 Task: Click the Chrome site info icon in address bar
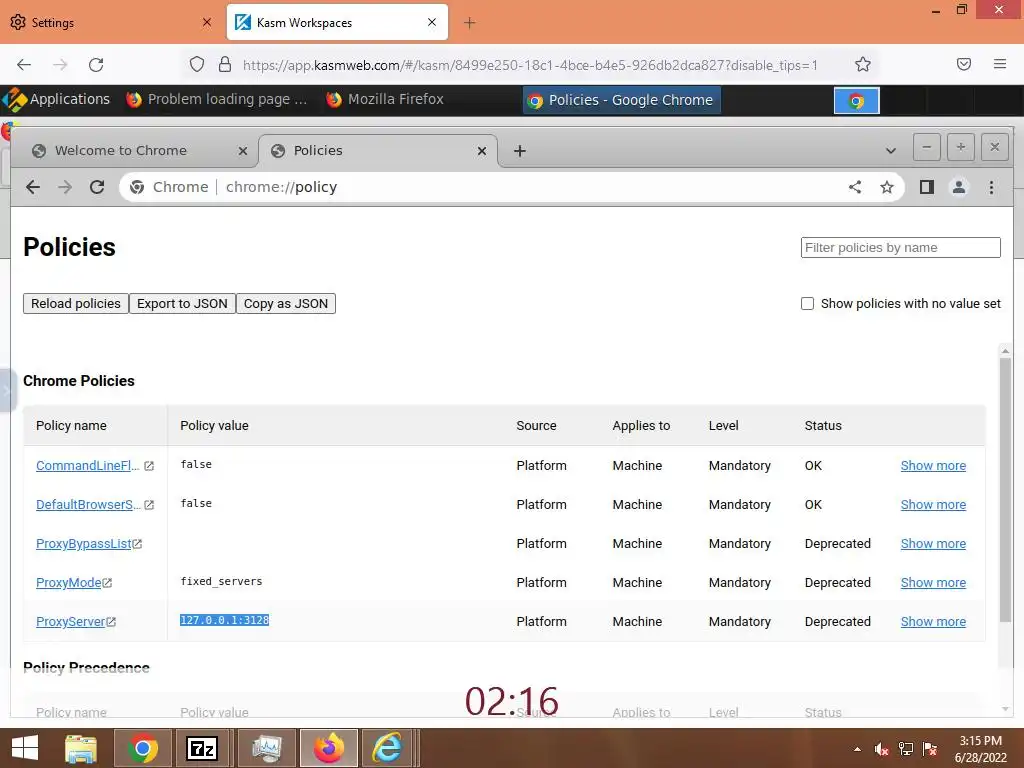[x=136, y=187]
